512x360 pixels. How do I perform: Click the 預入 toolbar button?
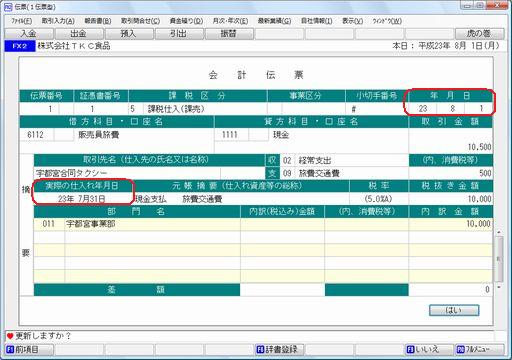[x=129, y=34]
